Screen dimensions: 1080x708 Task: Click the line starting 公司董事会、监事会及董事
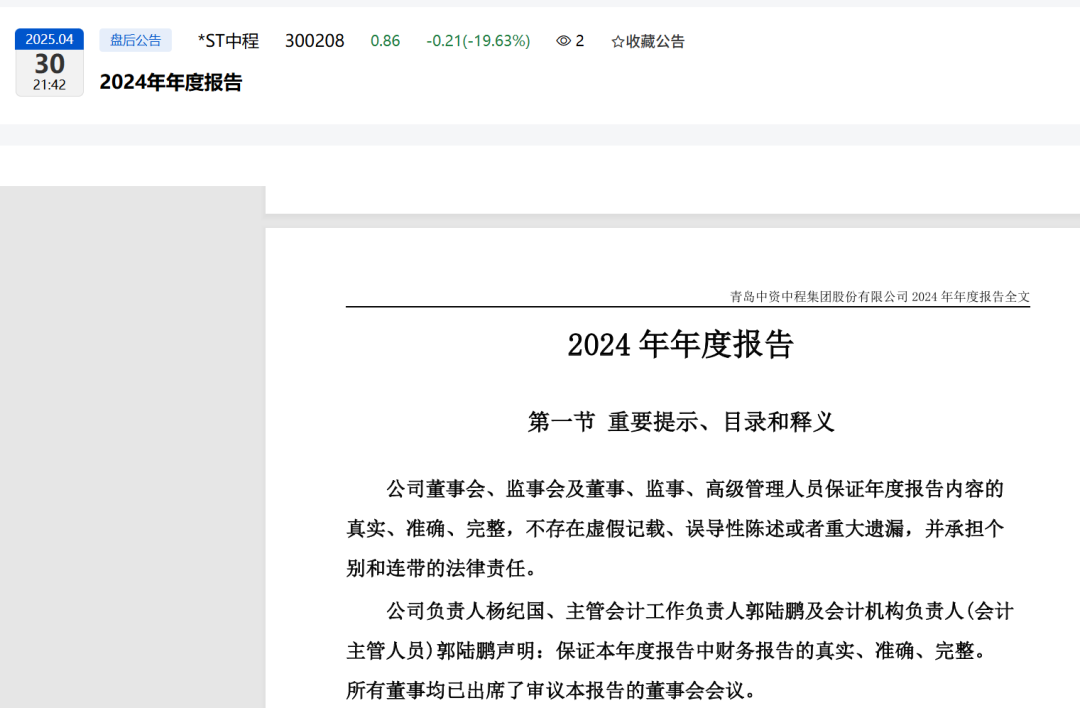(694, 489)
